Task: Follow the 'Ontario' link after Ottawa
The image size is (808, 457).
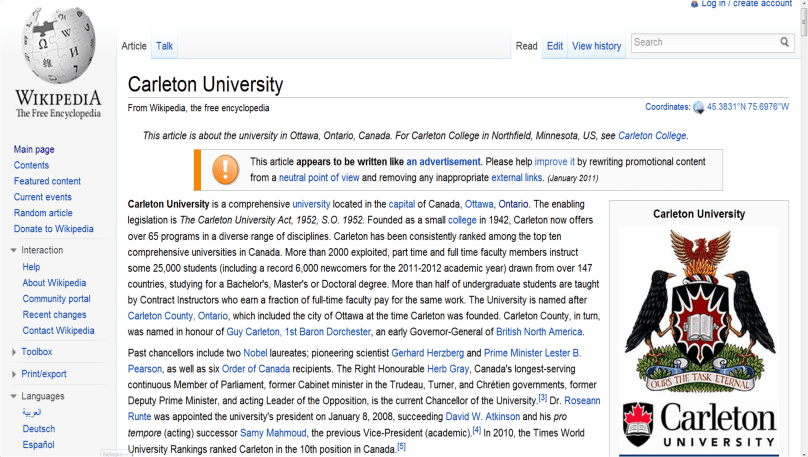Action: (513, 205)
